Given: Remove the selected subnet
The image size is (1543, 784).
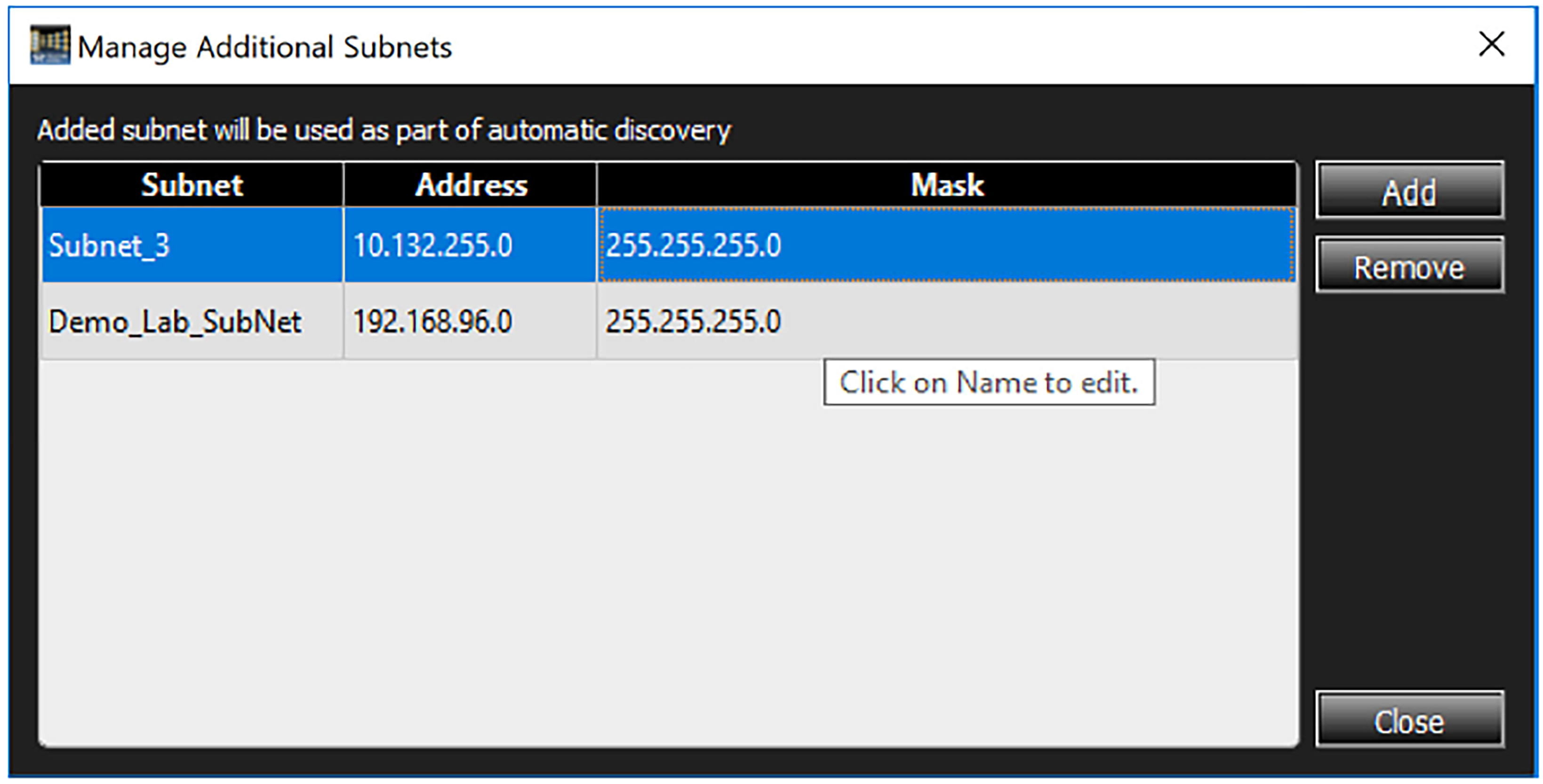Looking at the screenshot, I should click(1409, 265).
